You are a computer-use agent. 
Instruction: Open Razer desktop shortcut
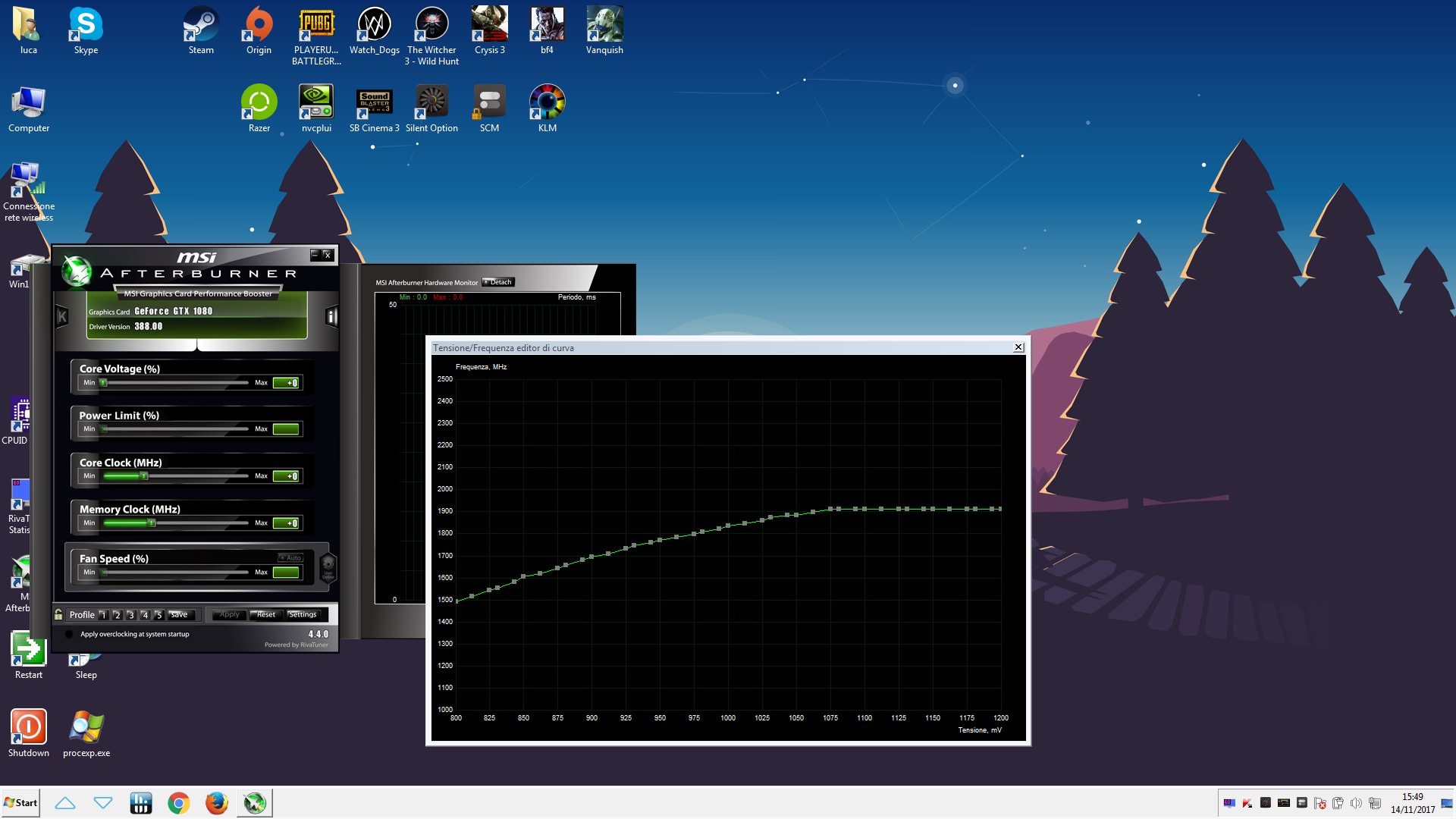(259, 109)
